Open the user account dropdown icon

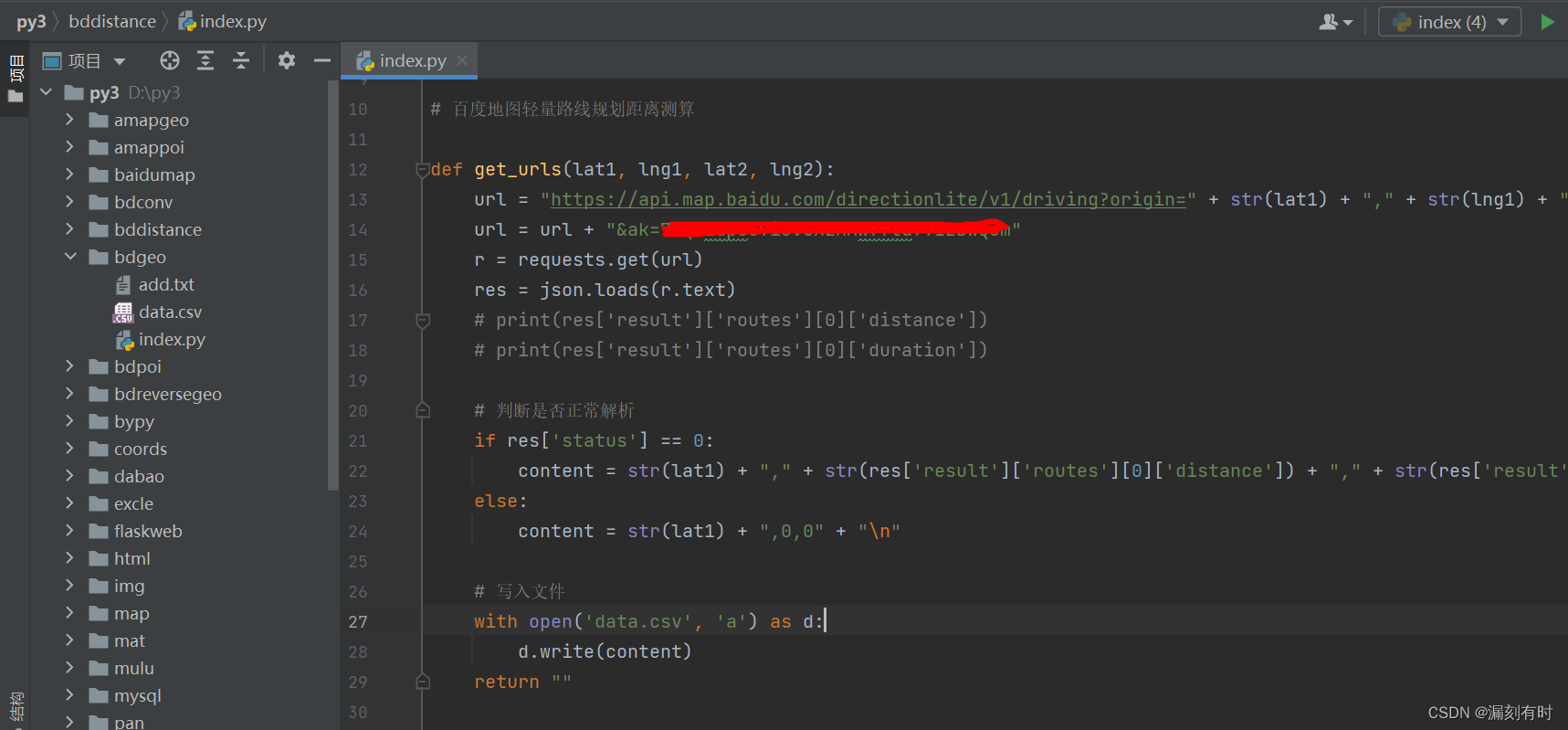[x=1335, y=22]
